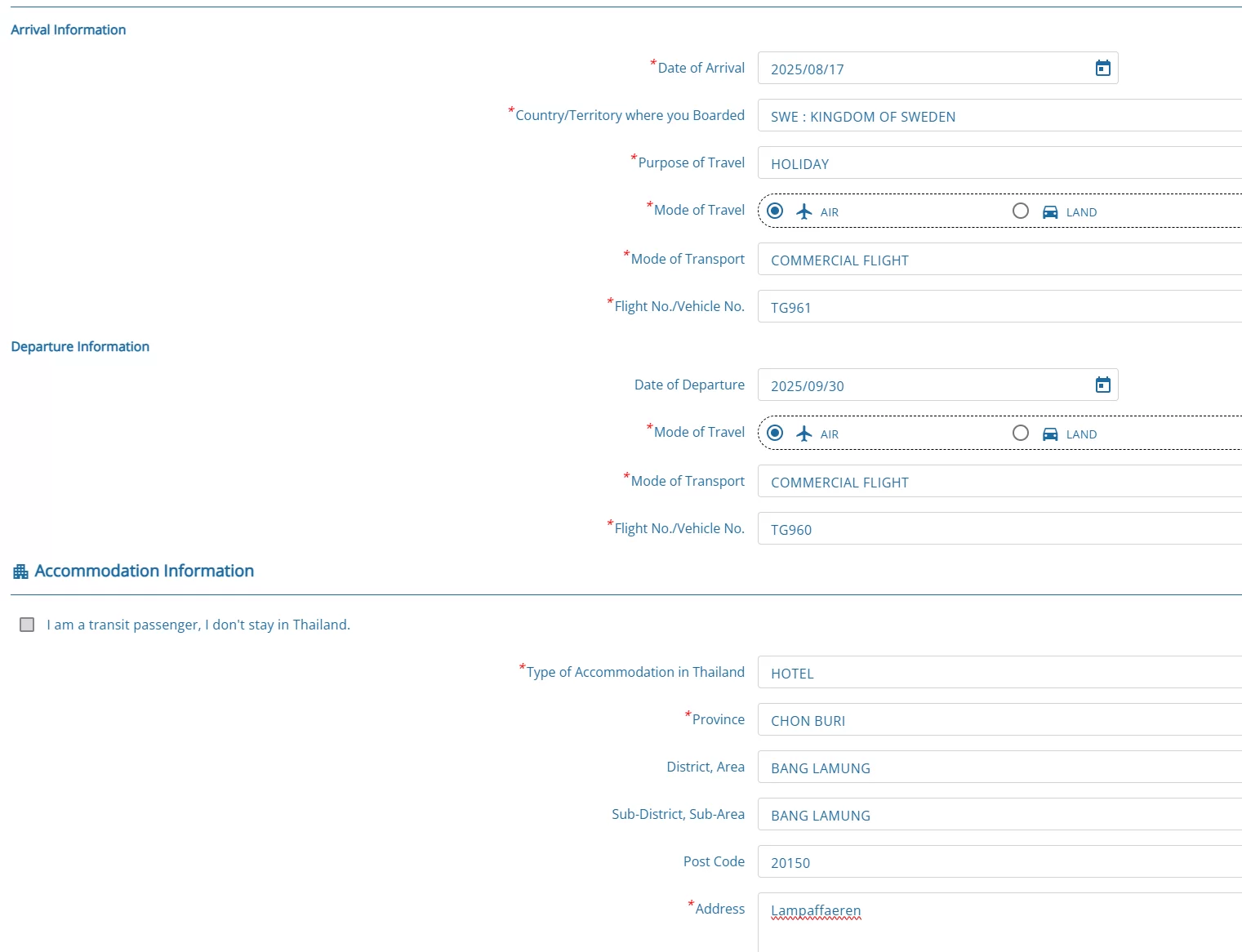The height and width of the screenshot is (952, 1242).
Task: Open the Type of Accommodation in Thailand dropdown
Action: [x=998, y=673]
